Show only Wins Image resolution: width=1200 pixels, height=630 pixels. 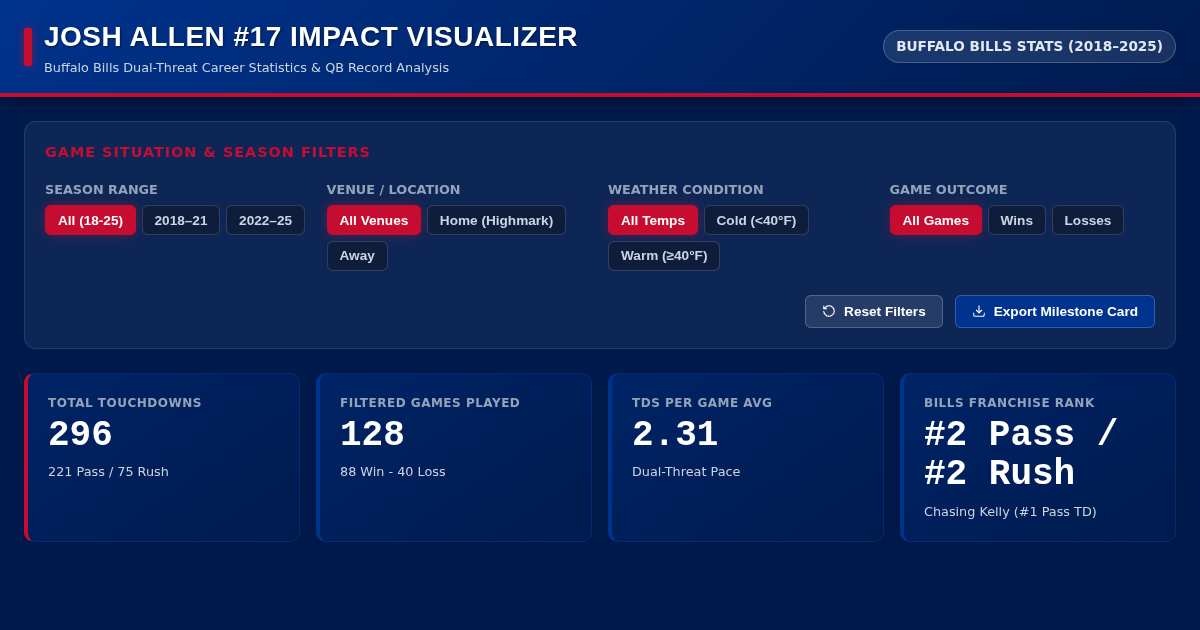click(1017, 220)
